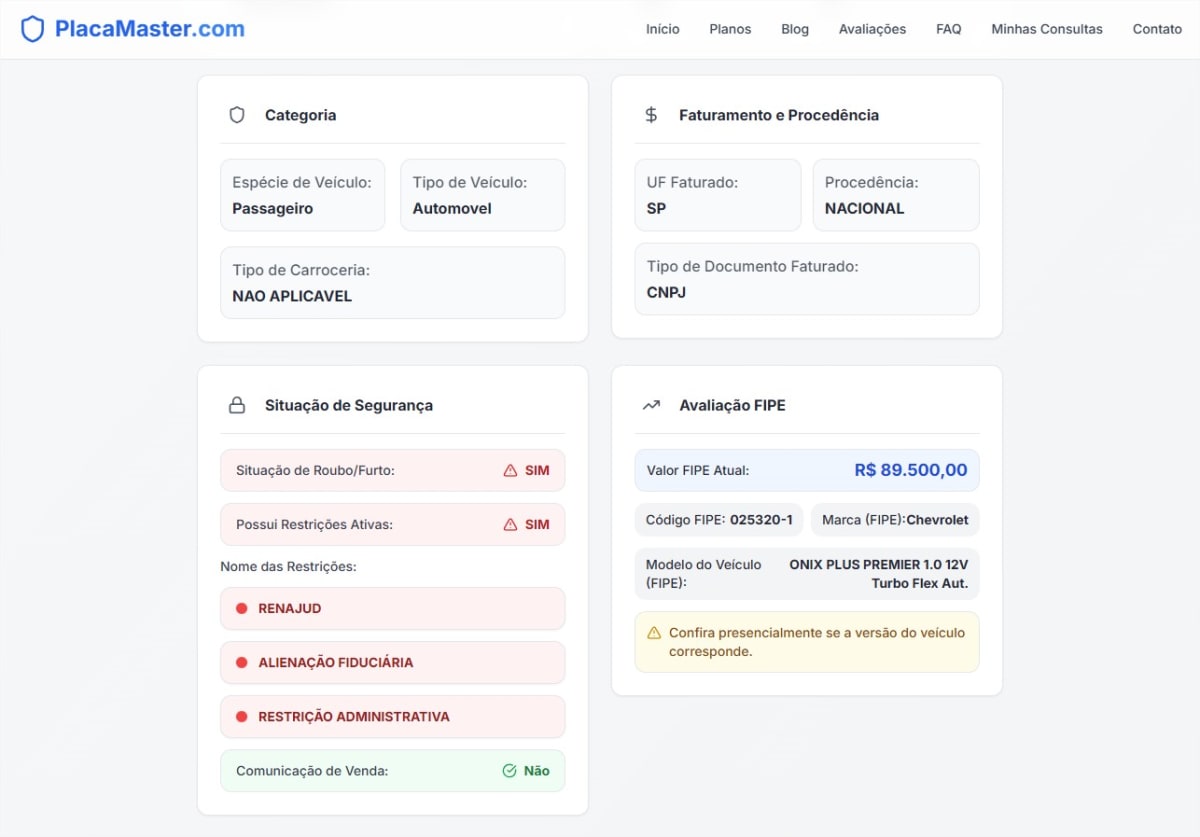Click the lock icon beside Situação de Segurança
1200x837 pixels.
(x=237, y=405)
